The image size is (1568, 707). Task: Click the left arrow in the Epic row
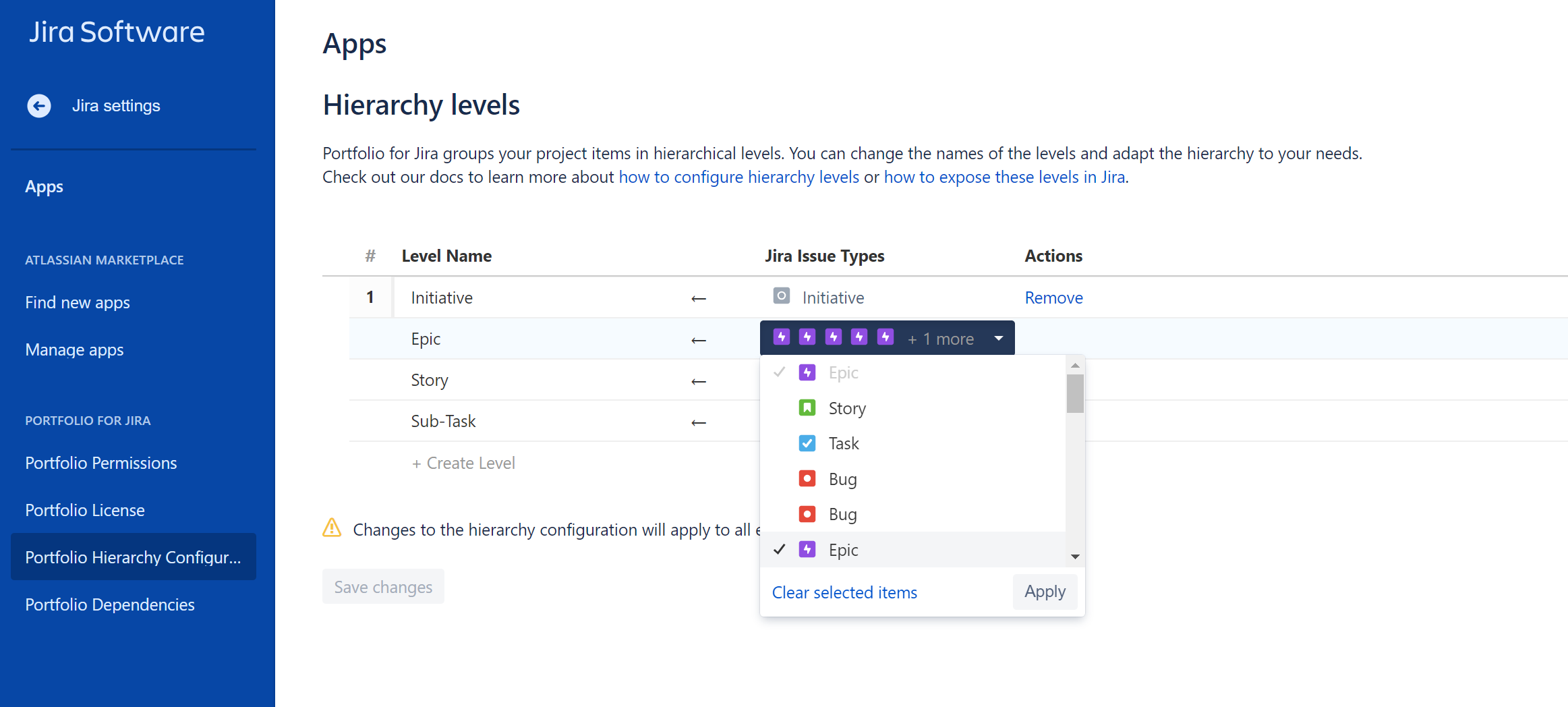(x=699, y=341)
